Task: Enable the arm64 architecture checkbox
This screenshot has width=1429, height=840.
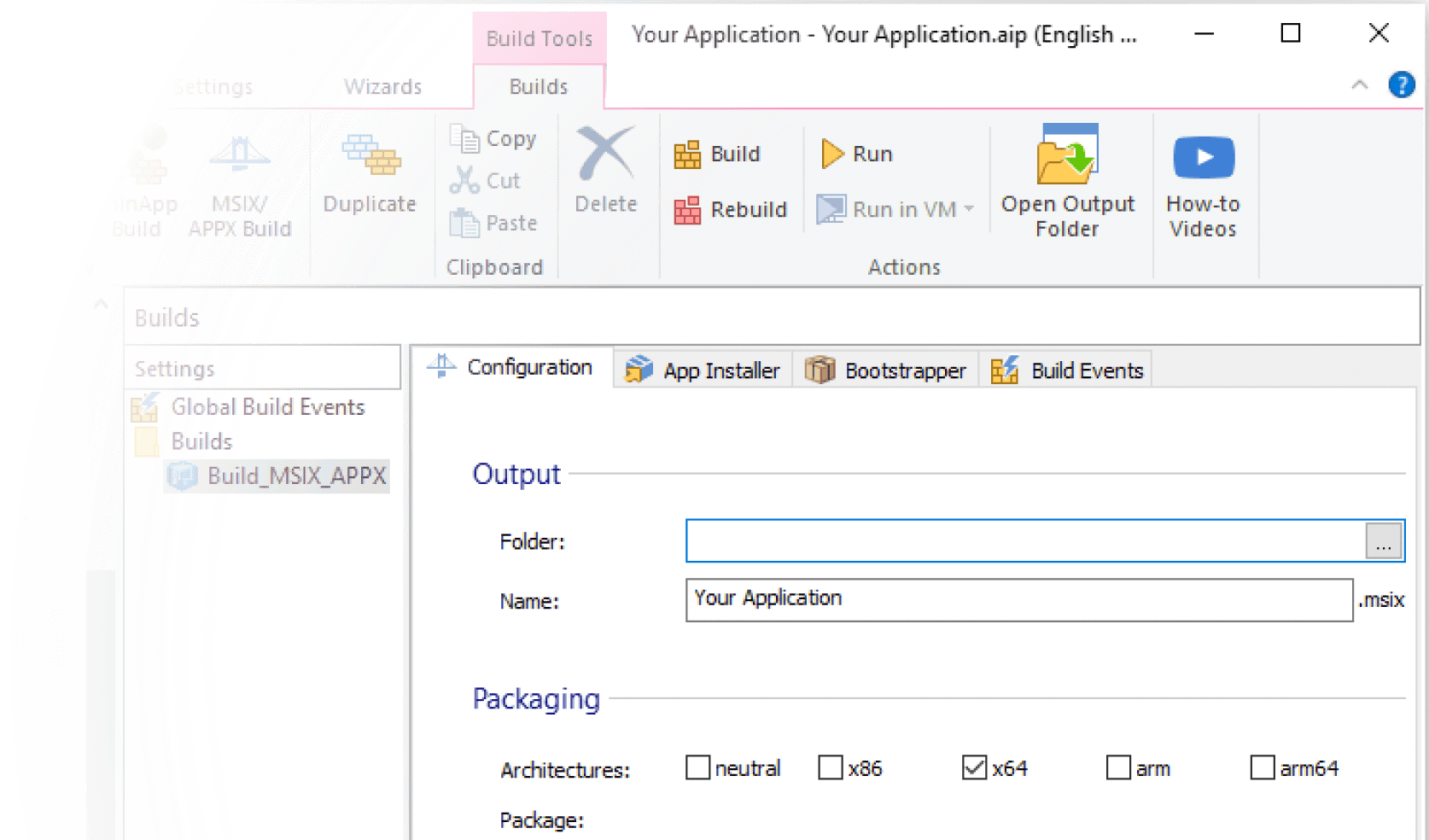Action: pos(1263,767)
